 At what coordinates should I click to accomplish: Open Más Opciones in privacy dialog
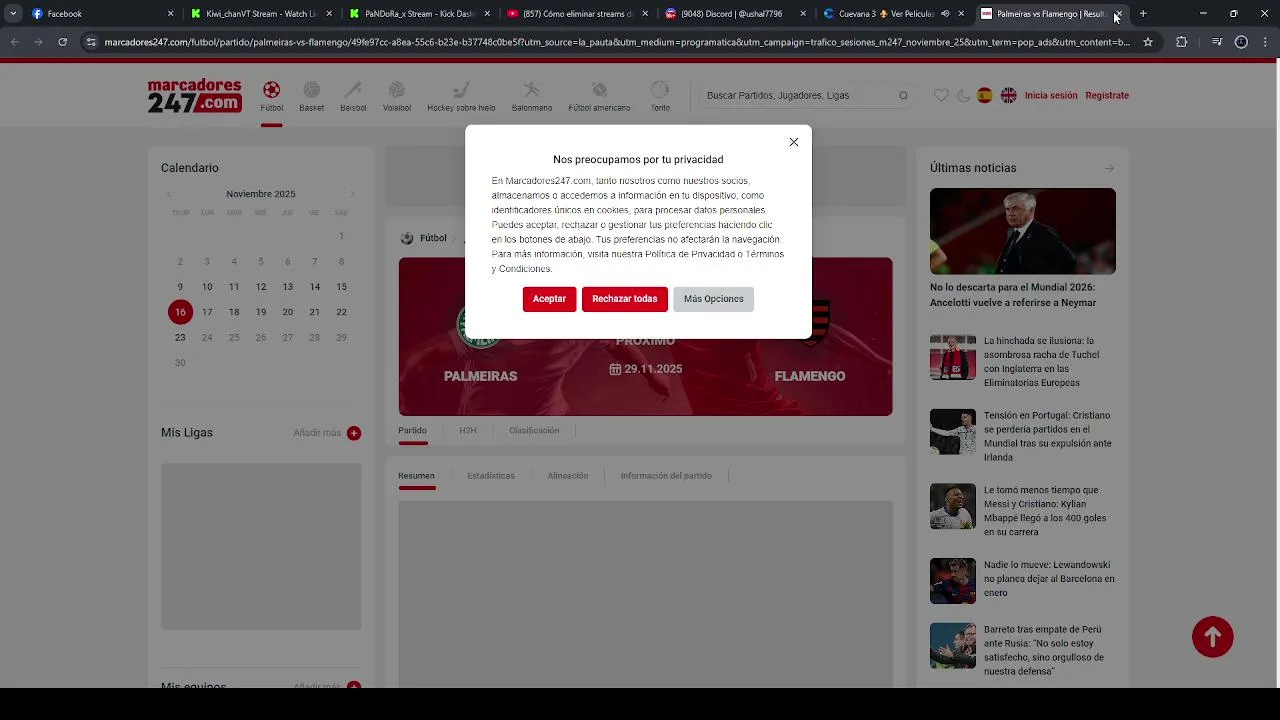(713, 299)
